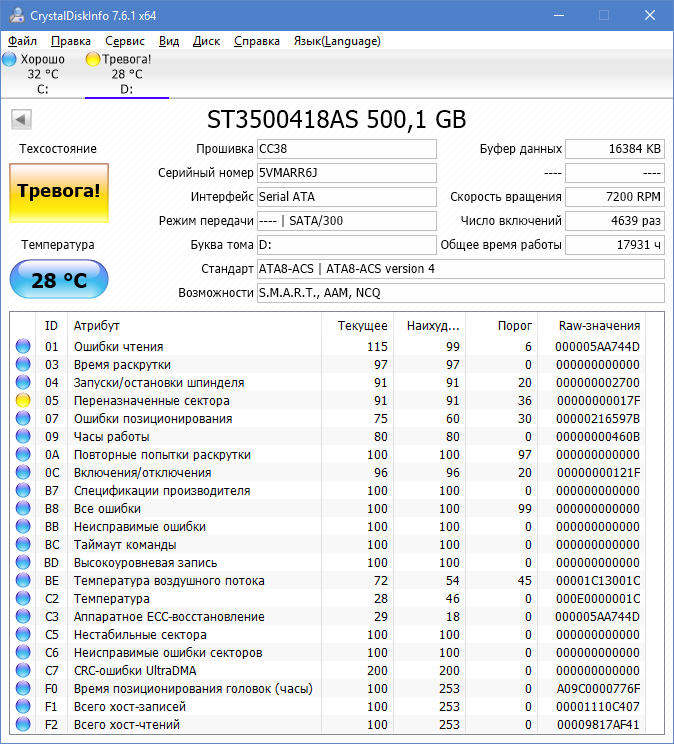
Task: Click the Общее время работы field 17931 ч
Action: pyautogui.click(x=615, y=245)
